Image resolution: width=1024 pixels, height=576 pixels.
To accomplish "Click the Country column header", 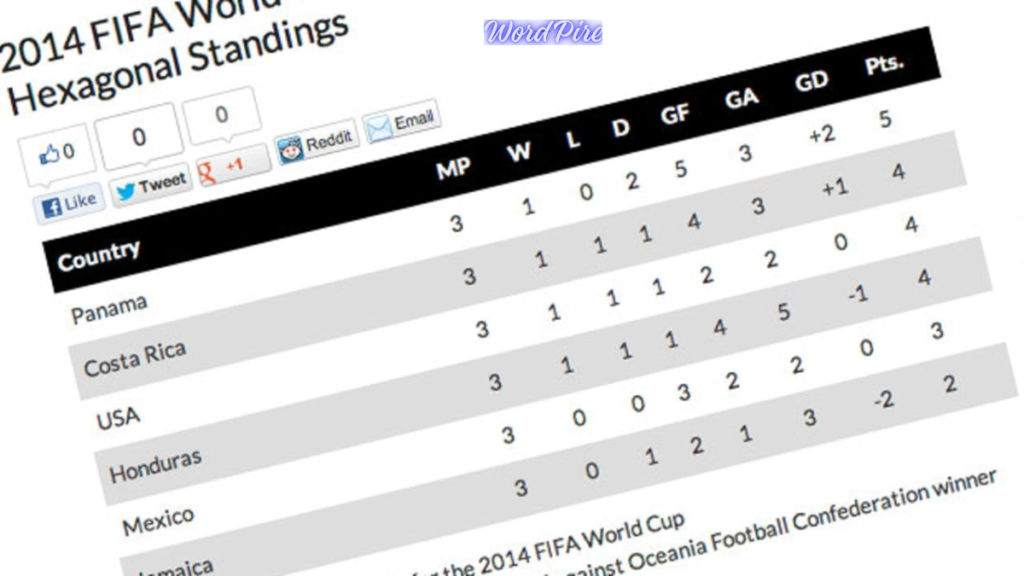I will (99, 255).
